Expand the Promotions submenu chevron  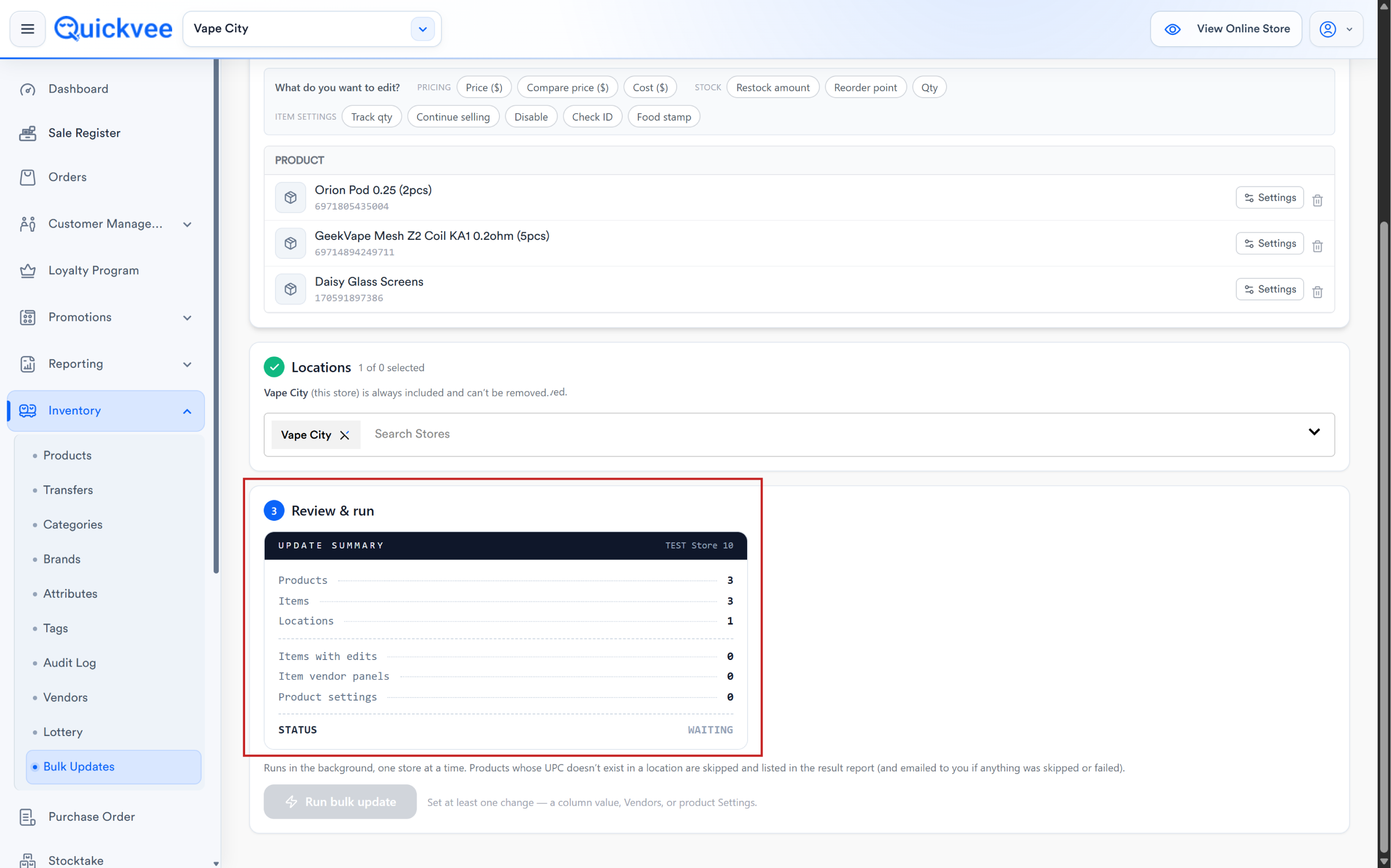[x=187, y=318]
